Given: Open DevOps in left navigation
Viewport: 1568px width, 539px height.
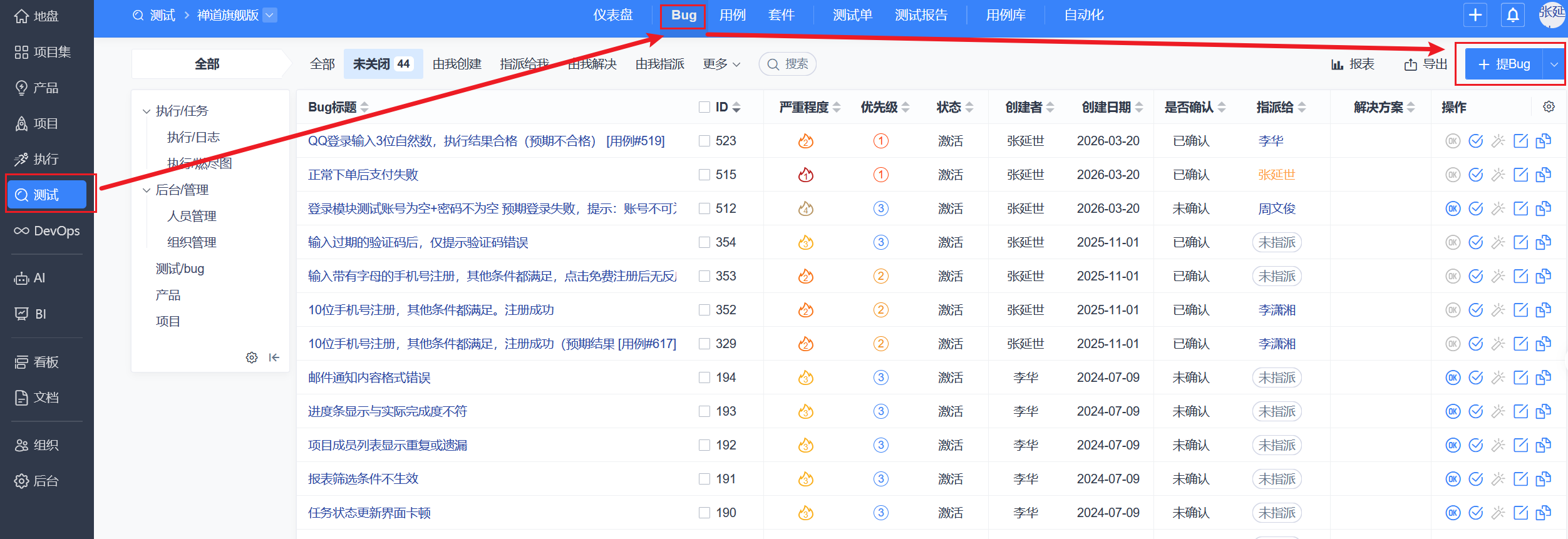Looking at the screenshot, I should tap(47, 231).
